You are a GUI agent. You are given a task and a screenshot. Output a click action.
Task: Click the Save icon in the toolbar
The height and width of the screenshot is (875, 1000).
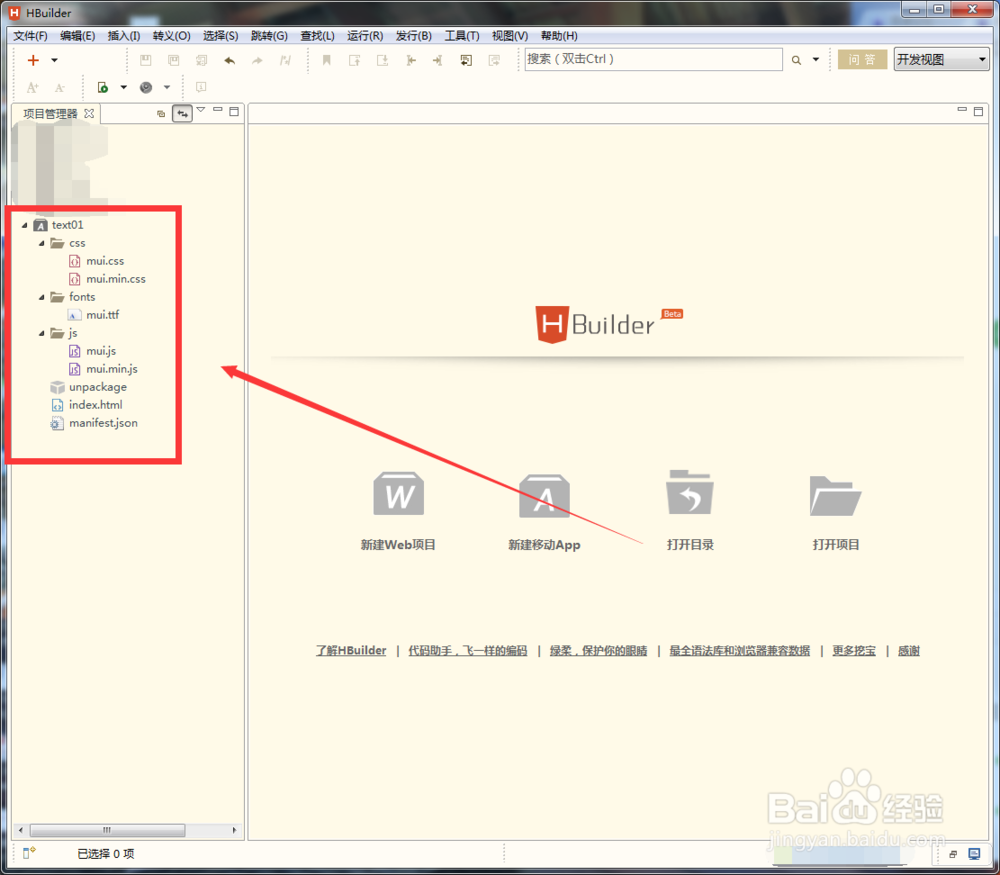145,60
